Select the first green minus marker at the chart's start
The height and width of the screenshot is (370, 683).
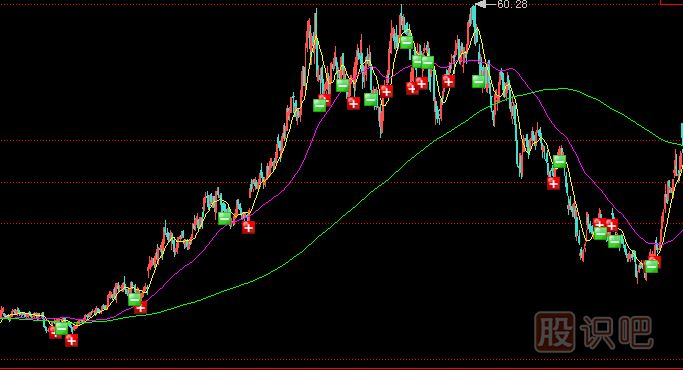(61, 328)
